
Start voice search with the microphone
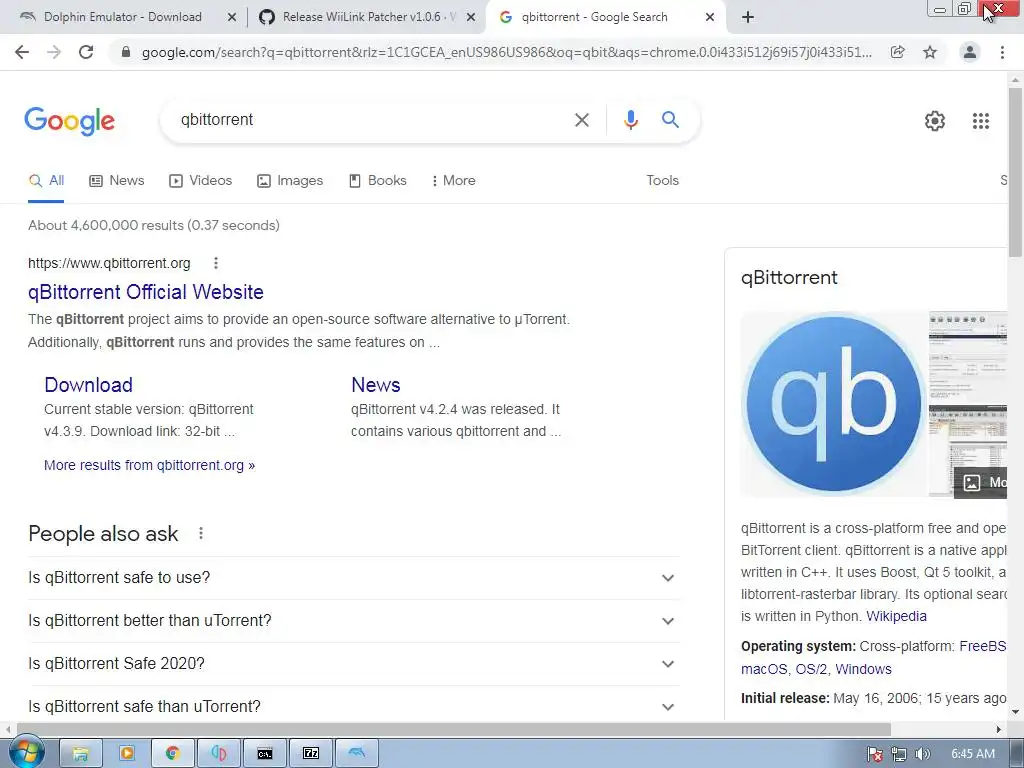point(630,120)
